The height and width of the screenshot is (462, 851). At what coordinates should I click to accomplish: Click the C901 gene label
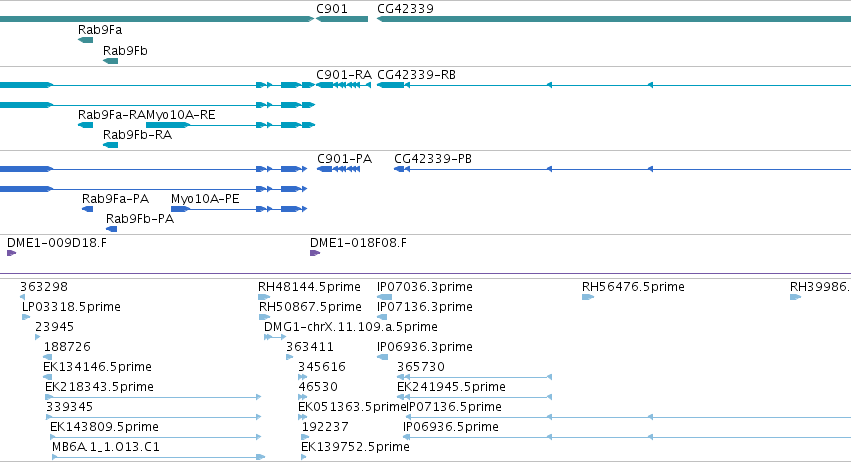pos(332,9)
